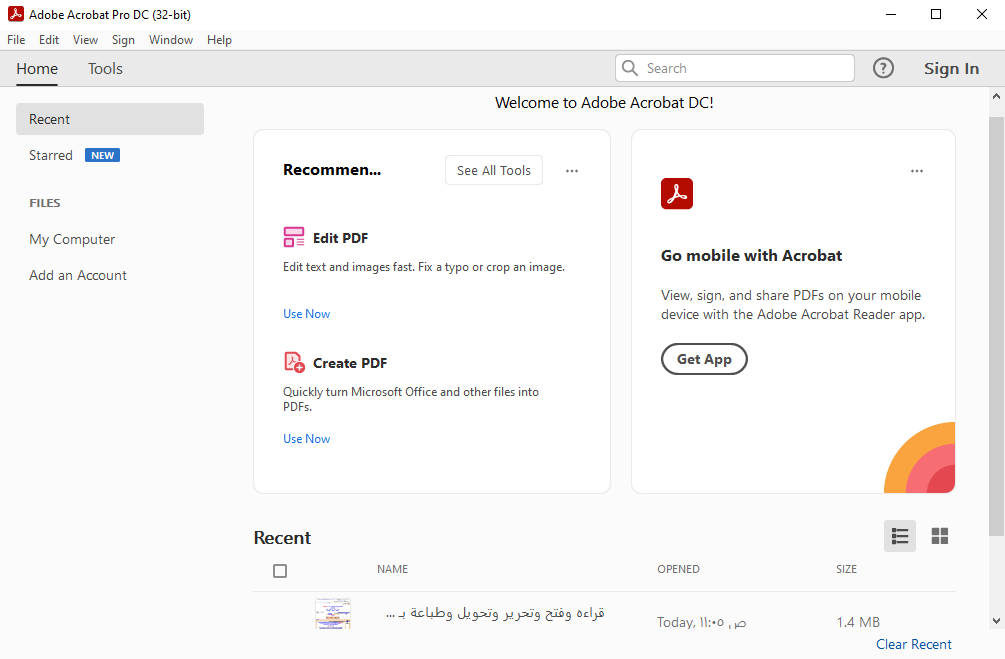Click the Create PDF heading

(350, 363)
